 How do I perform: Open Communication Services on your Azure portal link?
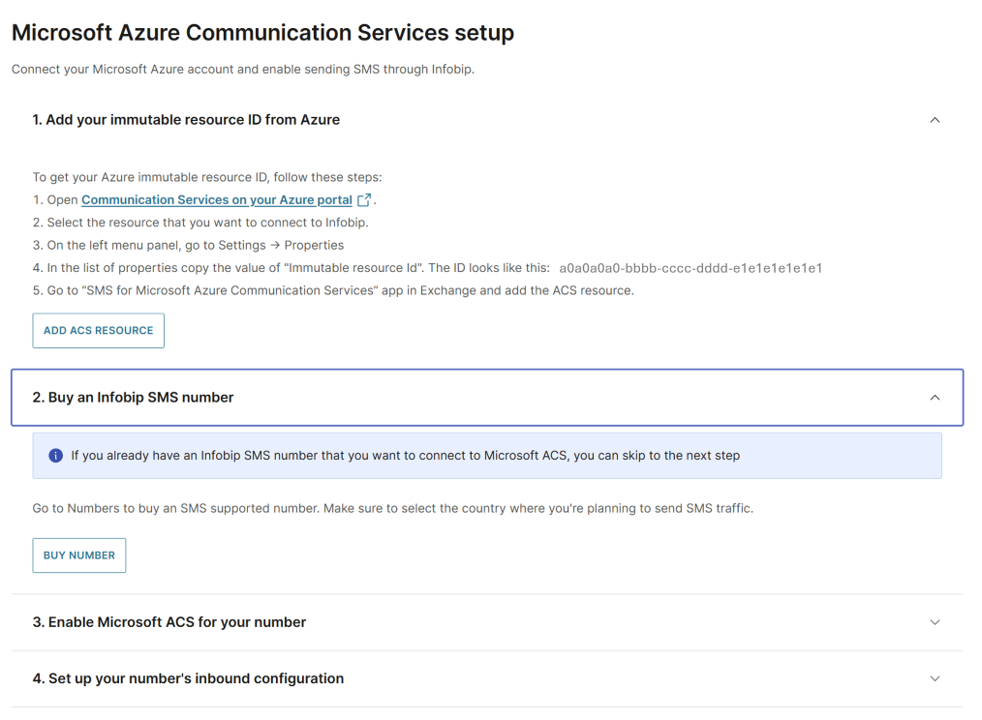(217, 200)
